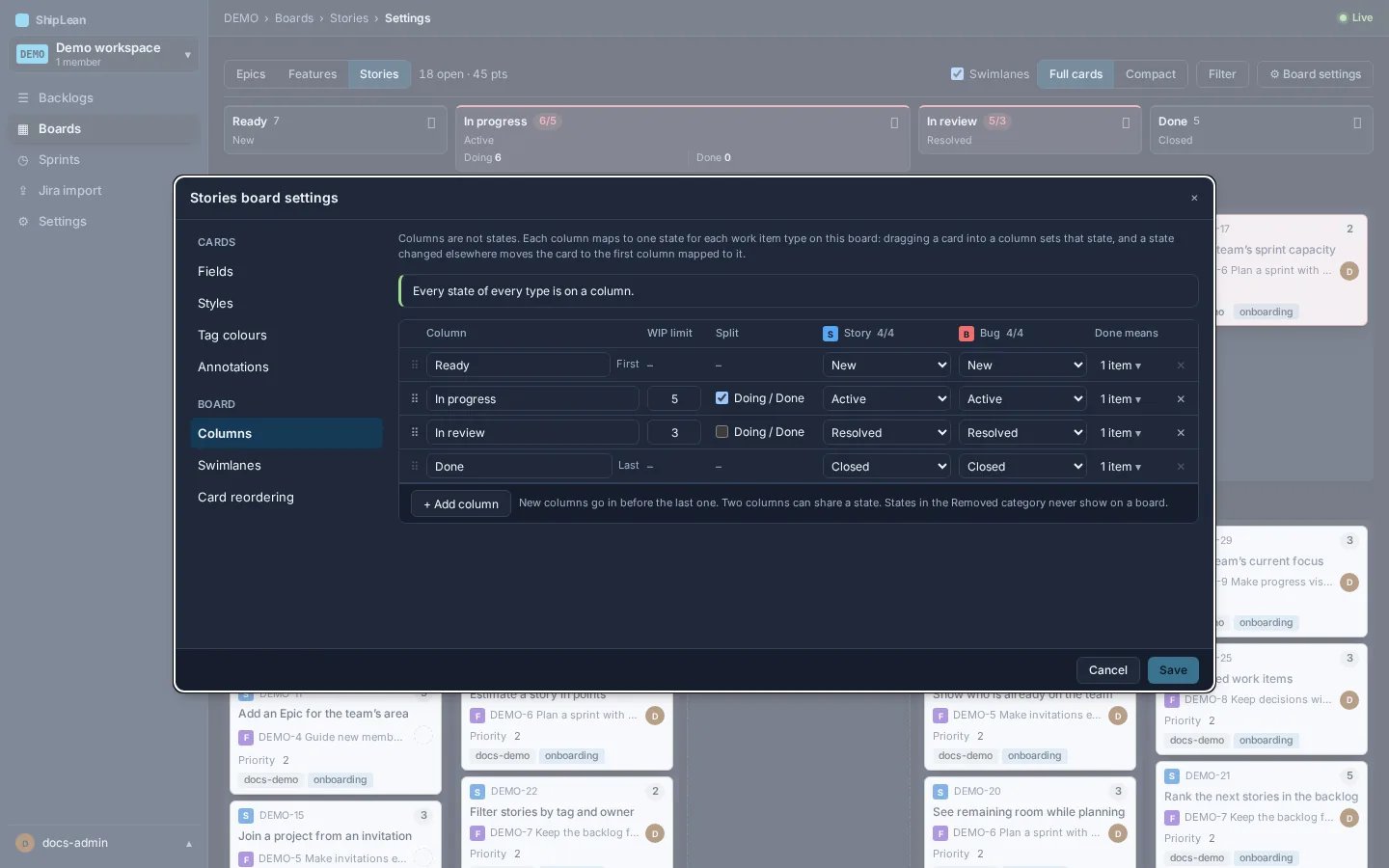
Task: Toggle the Swimlanes checkbox
Action: coord(957,74)
